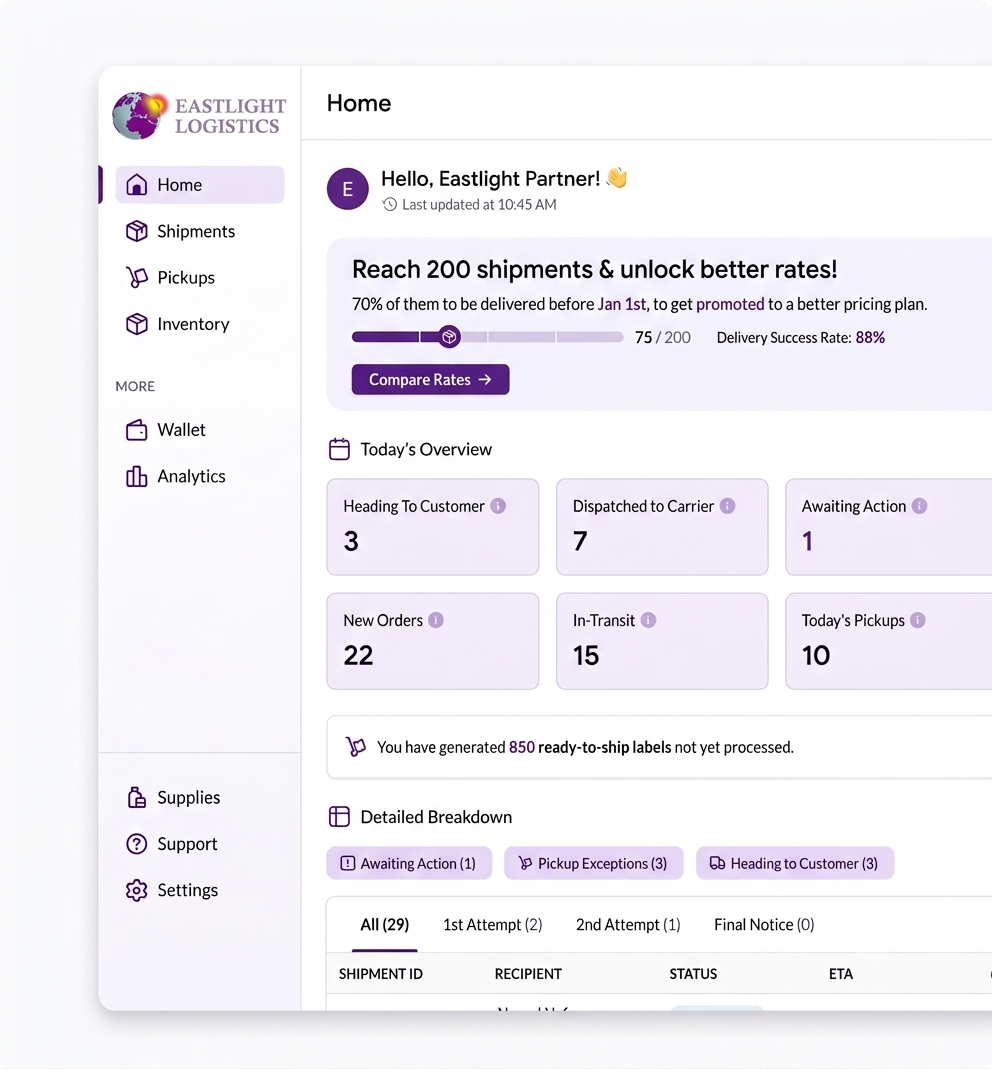Switch to 2nd Attempt (1) tab

pos(628,925)
